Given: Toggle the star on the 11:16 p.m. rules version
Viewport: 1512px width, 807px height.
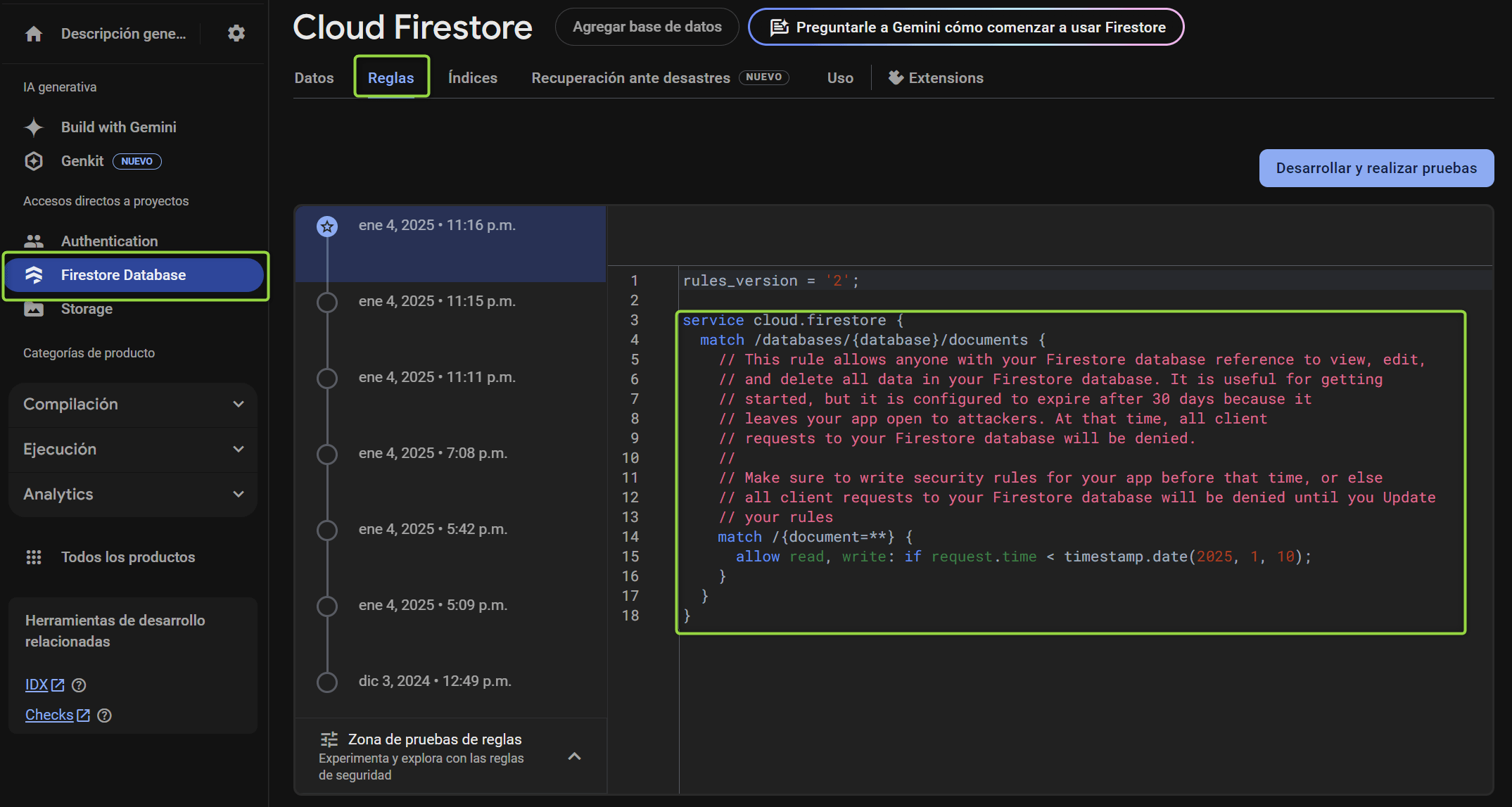Looking at the screenshot, I should [x=326, y=227].
